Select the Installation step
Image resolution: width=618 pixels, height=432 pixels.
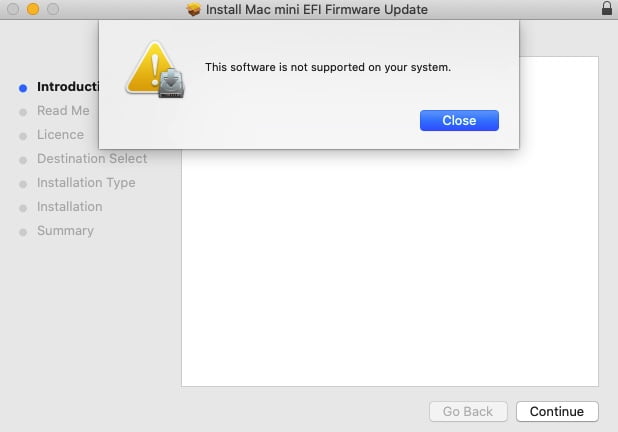point(70,207)
